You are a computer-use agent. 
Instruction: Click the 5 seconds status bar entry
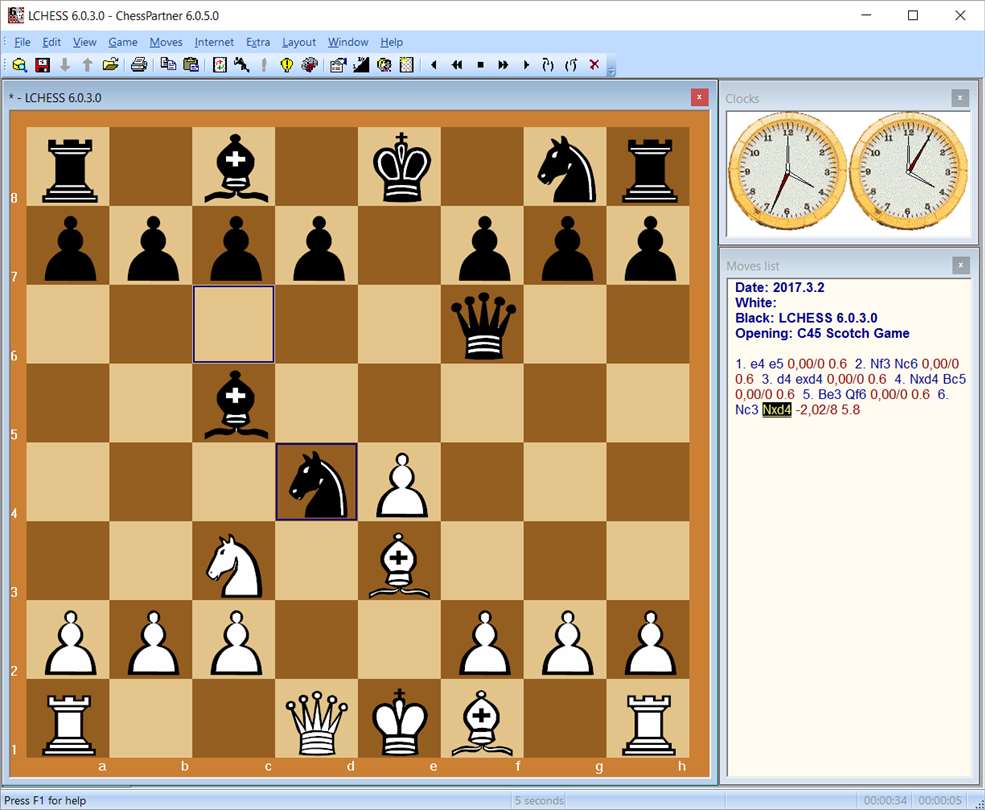tap(539, 801)
